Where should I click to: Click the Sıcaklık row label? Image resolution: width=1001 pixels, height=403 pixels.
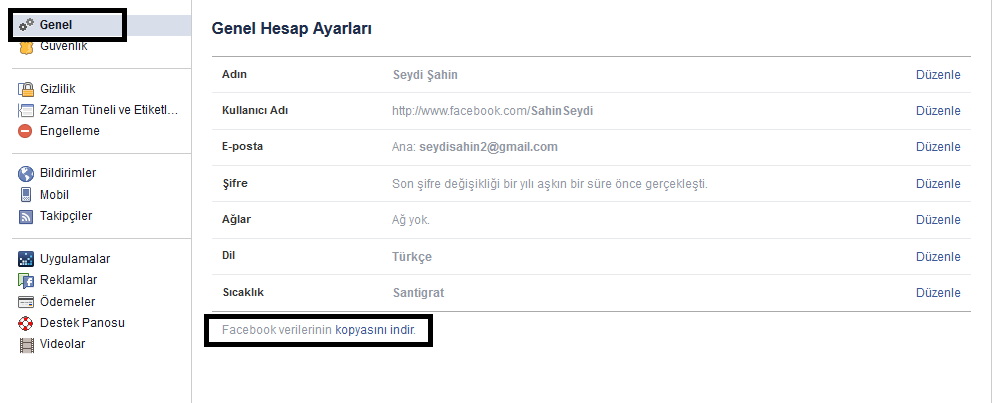[x=243, y=292]
